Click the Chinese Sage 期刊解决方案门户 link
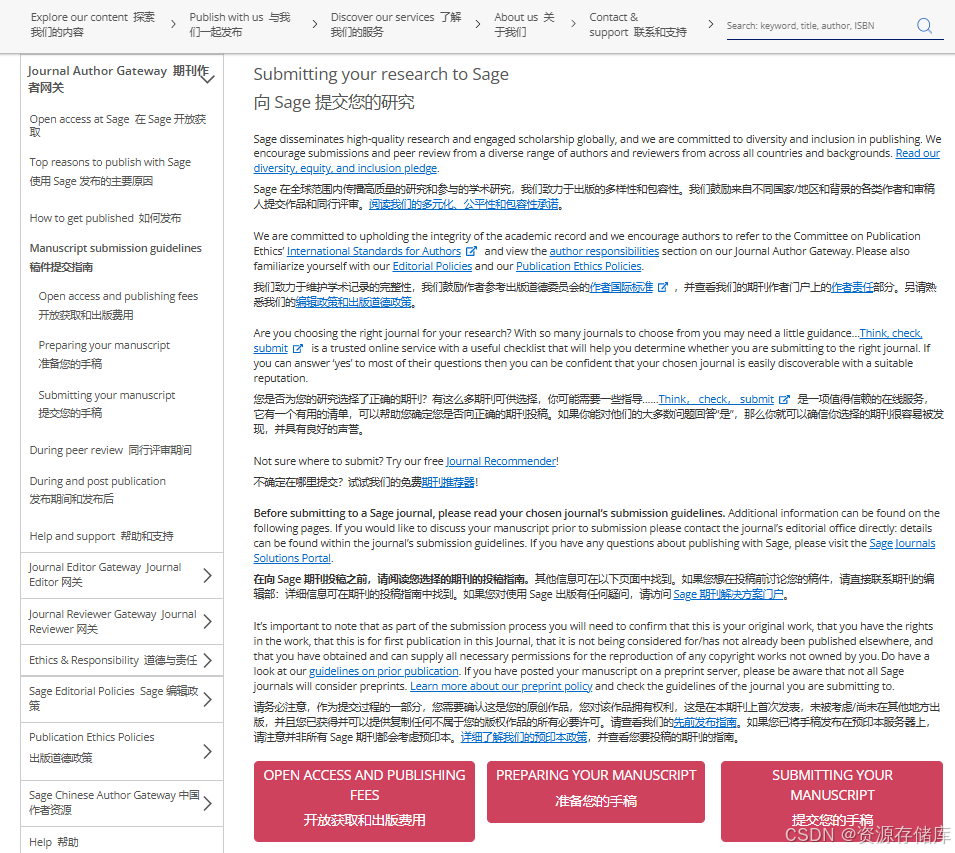The image size is (955, 853). coord(728,594)
